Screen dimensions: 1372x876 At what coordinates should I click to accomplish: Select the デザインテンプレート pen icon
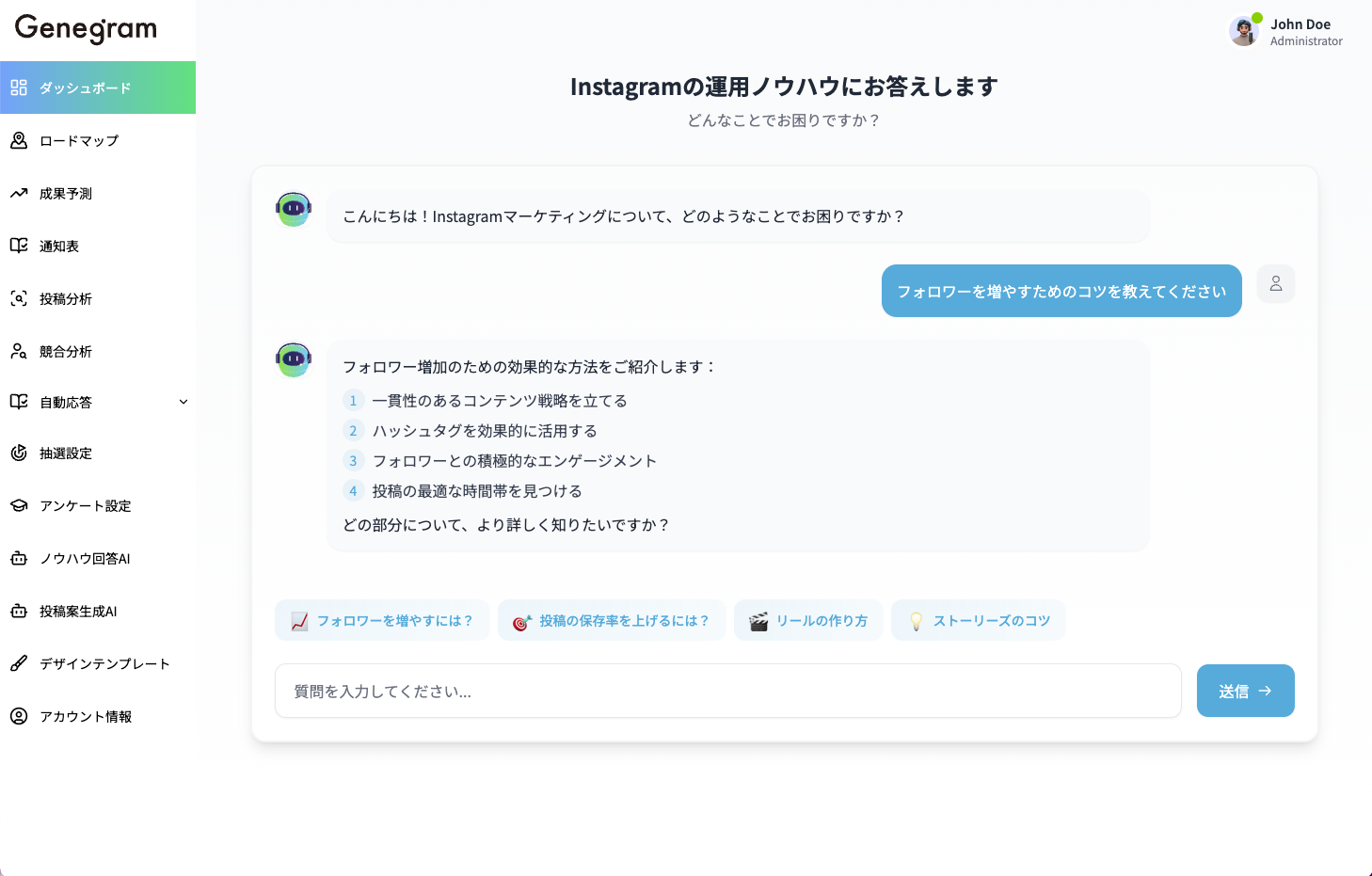[x=19, y=663]
